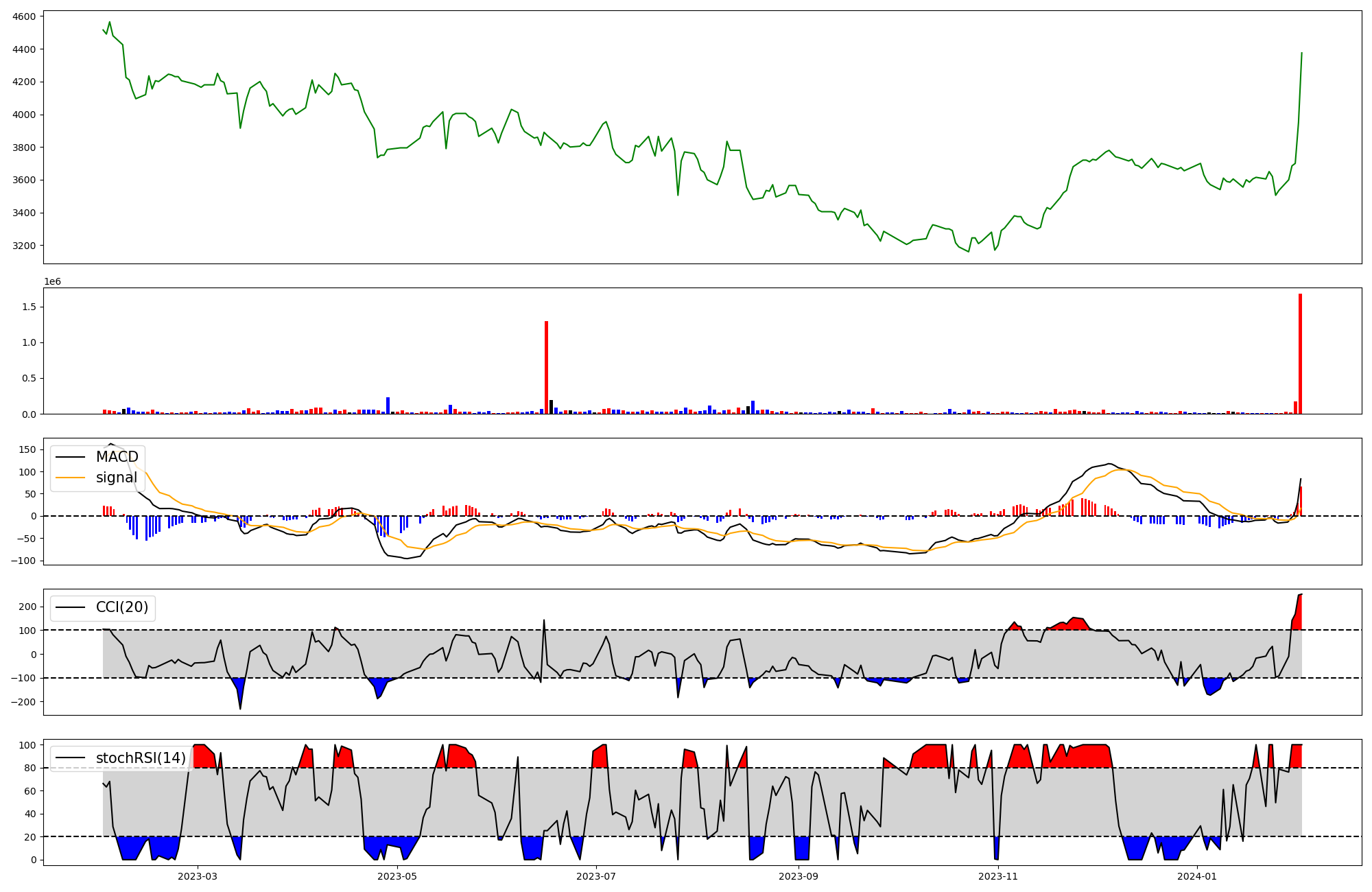Select the 2023-09 date tick label
The image size is (1372, 892).
(799, 876)
